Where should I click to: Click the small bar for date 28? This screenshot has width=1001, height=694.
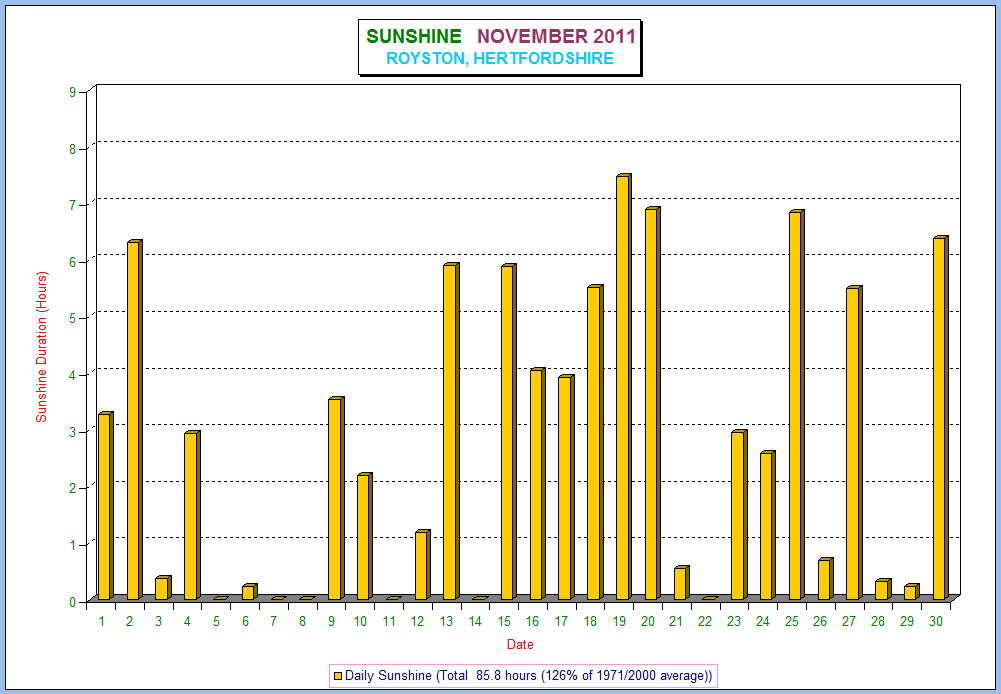(x=883, y=589)
